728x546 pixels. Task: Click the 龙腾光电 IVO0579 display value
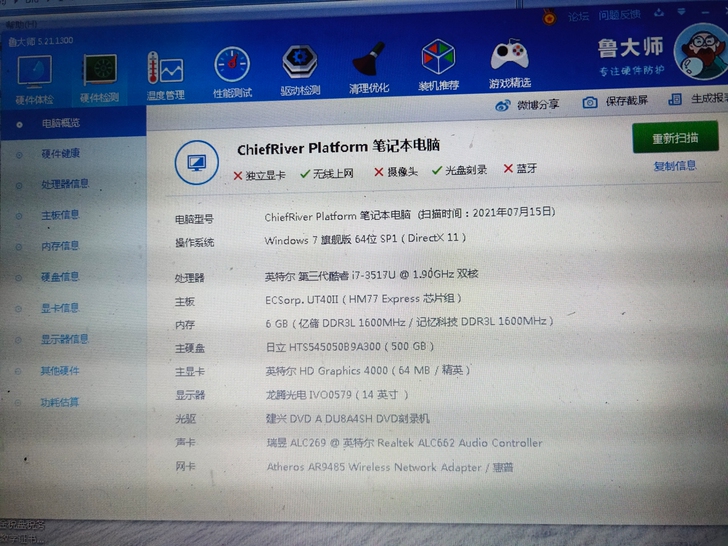point(337,395)
